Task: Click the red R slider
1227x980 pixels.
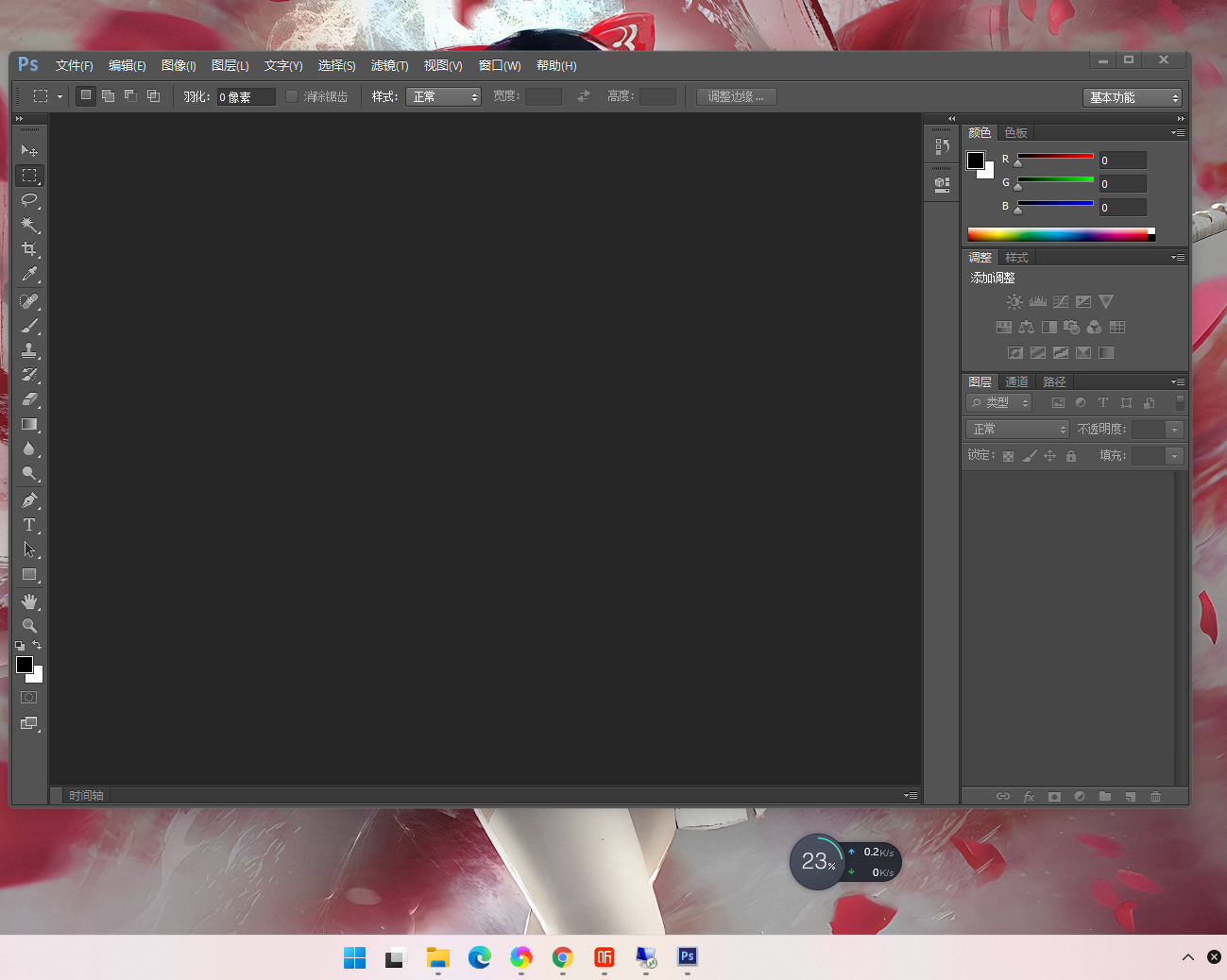Action: 1055,157
